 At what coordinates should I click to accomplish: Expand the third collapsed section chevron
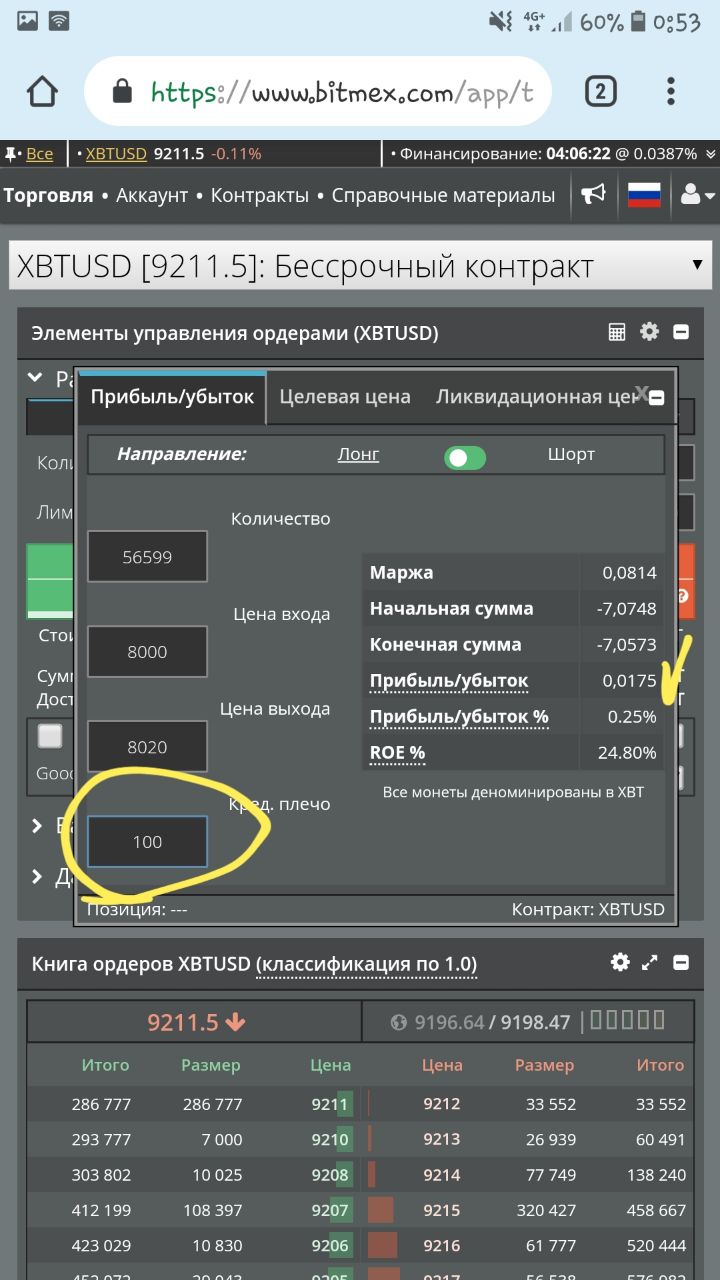pyautogui.click(x=37, y=877)
